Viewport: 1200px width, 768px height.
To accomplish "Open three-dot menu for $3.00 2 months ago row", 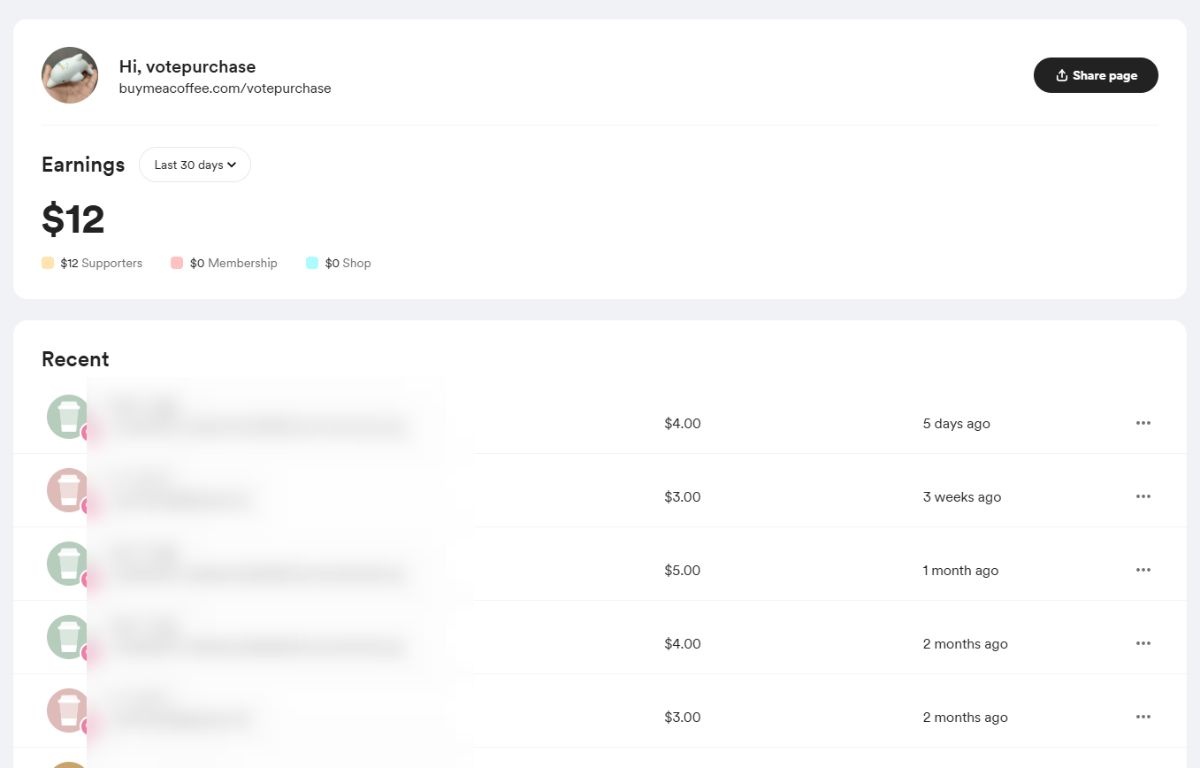I will point(1143,717).
